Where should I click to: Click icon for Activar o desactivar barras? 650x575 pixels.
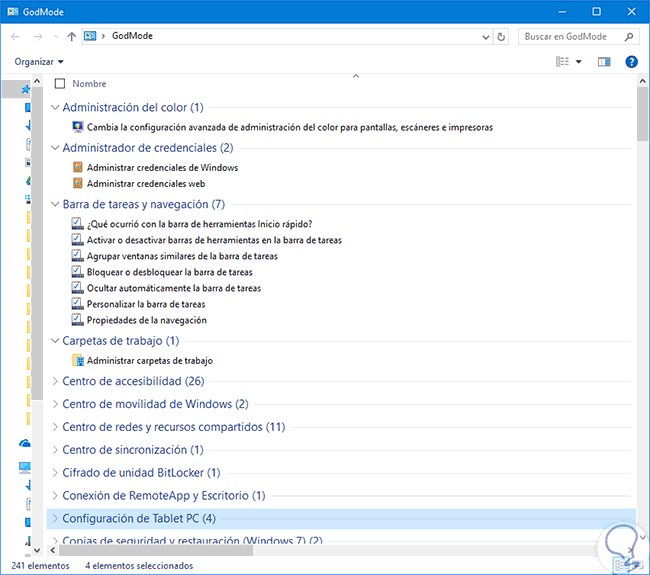(x=78, y=240)
